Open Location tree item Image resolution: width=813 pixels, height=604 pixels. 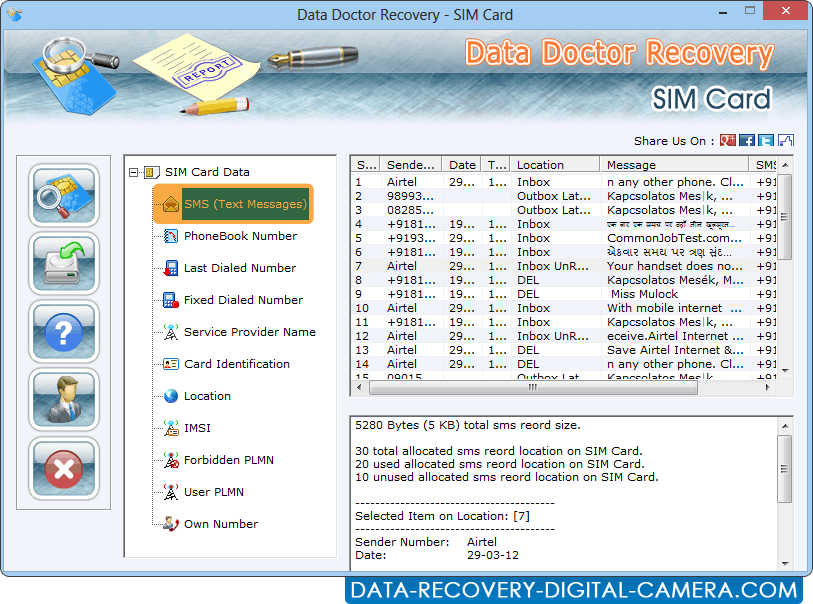pos(207,396)
